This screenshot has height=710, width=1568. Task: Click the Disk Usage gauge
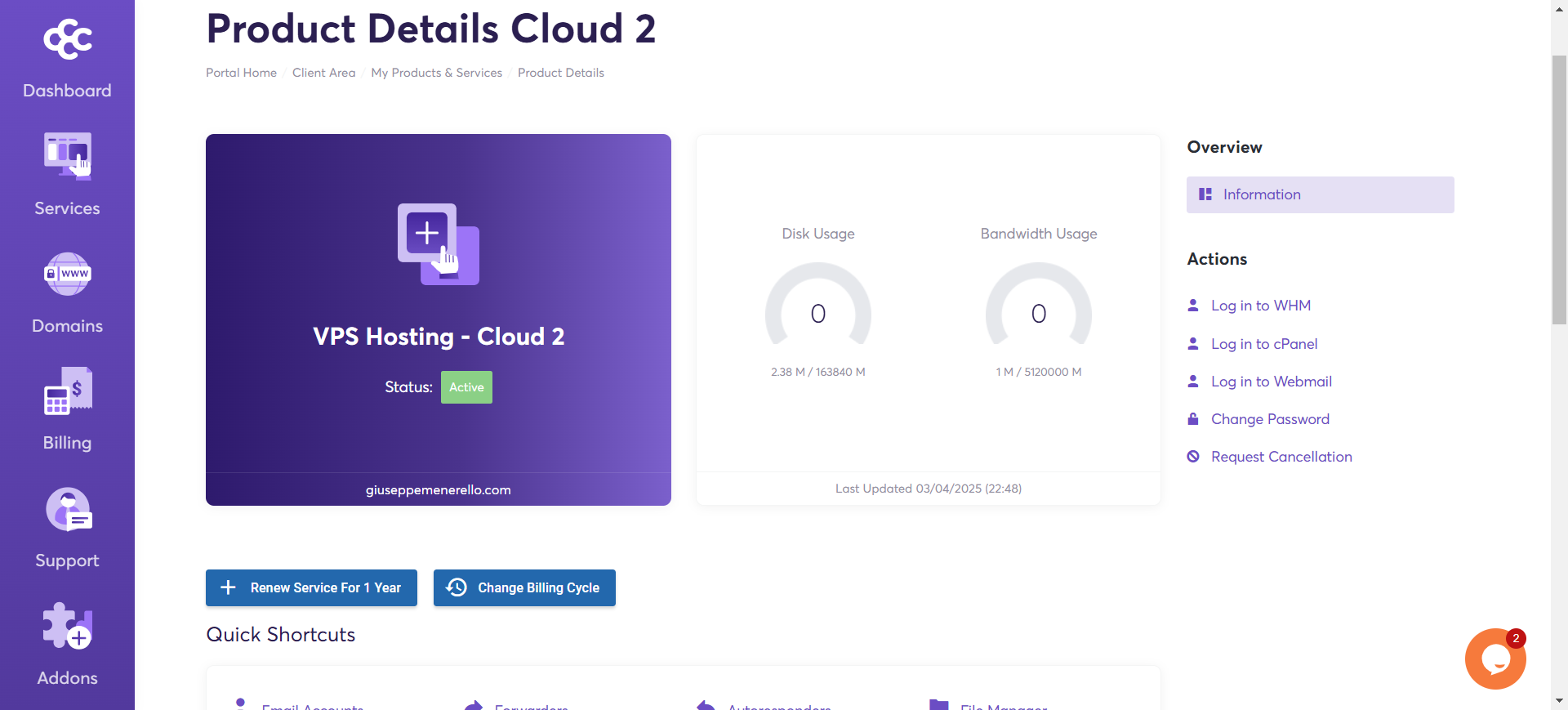(x=818, y=304)
